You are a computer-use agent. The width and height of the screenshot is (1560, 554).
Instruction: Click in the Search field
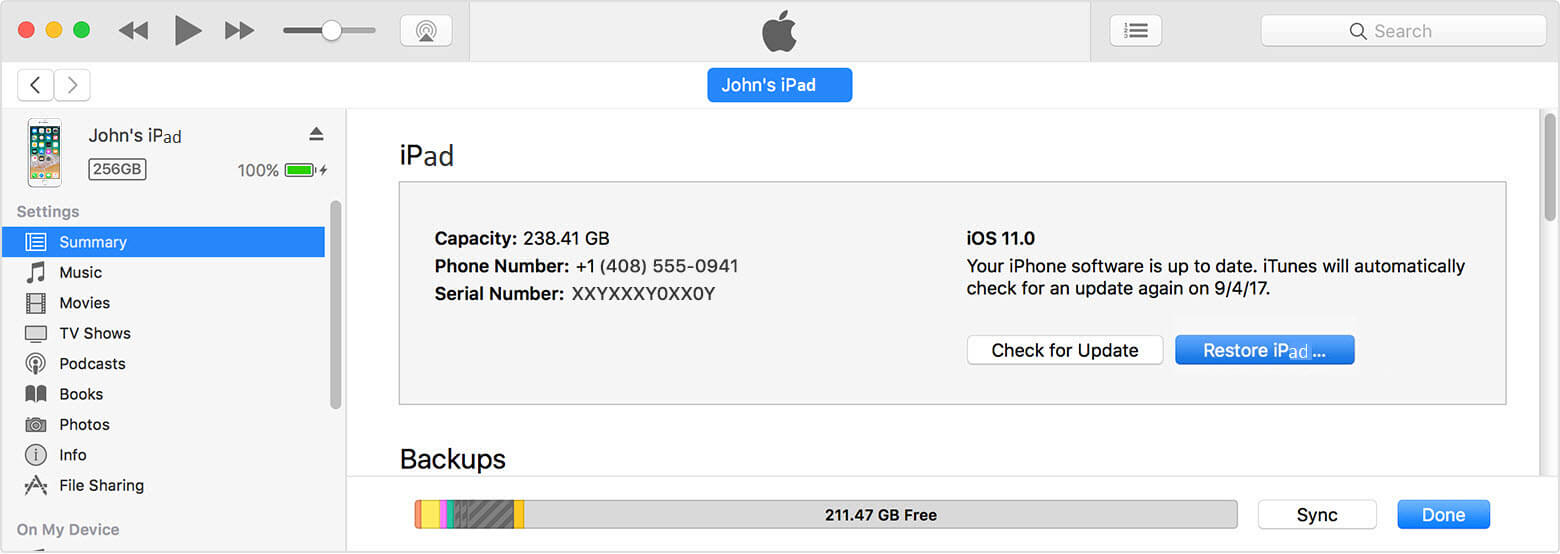tap(1403, 31)
